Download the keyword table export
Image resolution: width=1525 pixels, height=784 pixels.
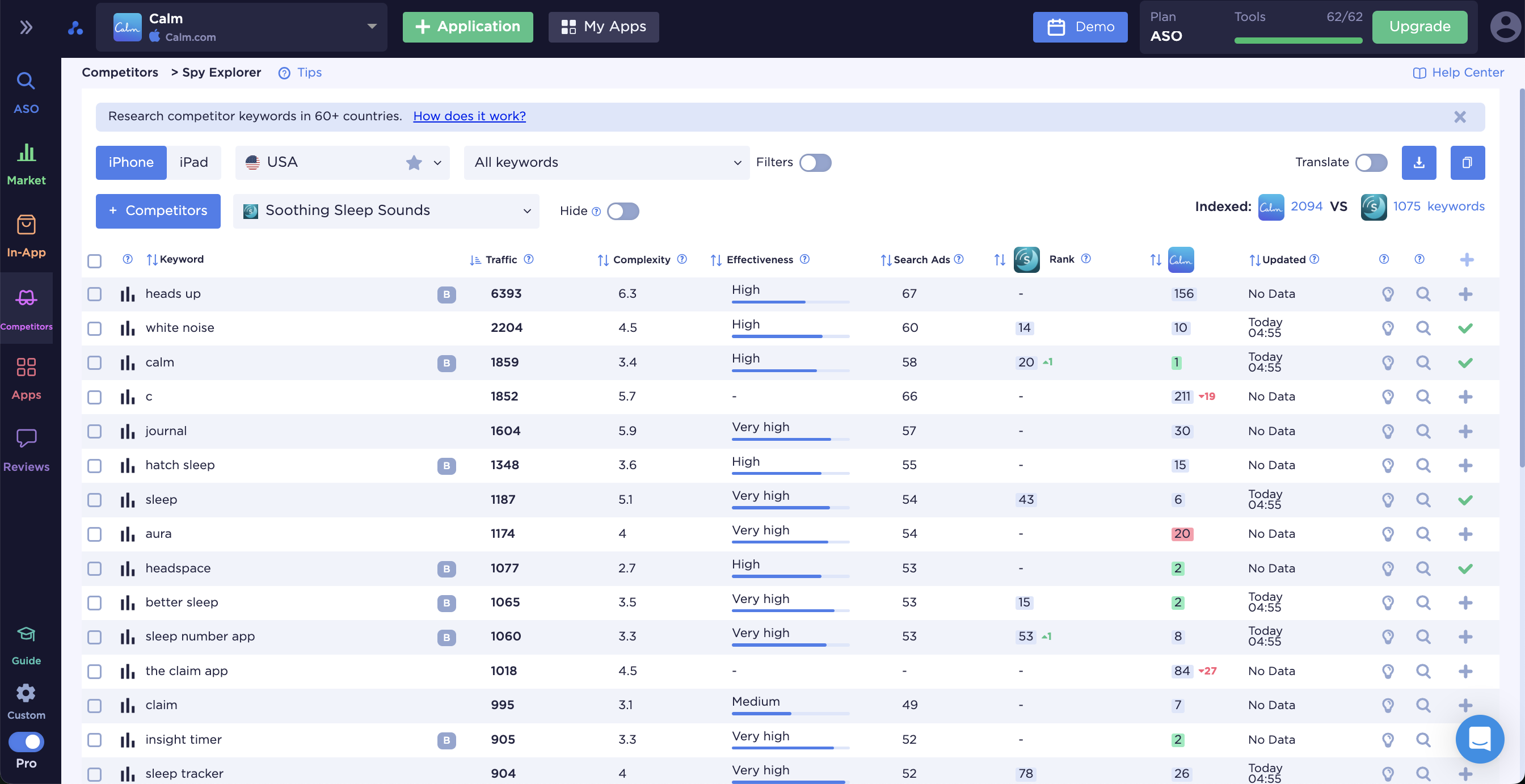click(x=1418, y=162)
